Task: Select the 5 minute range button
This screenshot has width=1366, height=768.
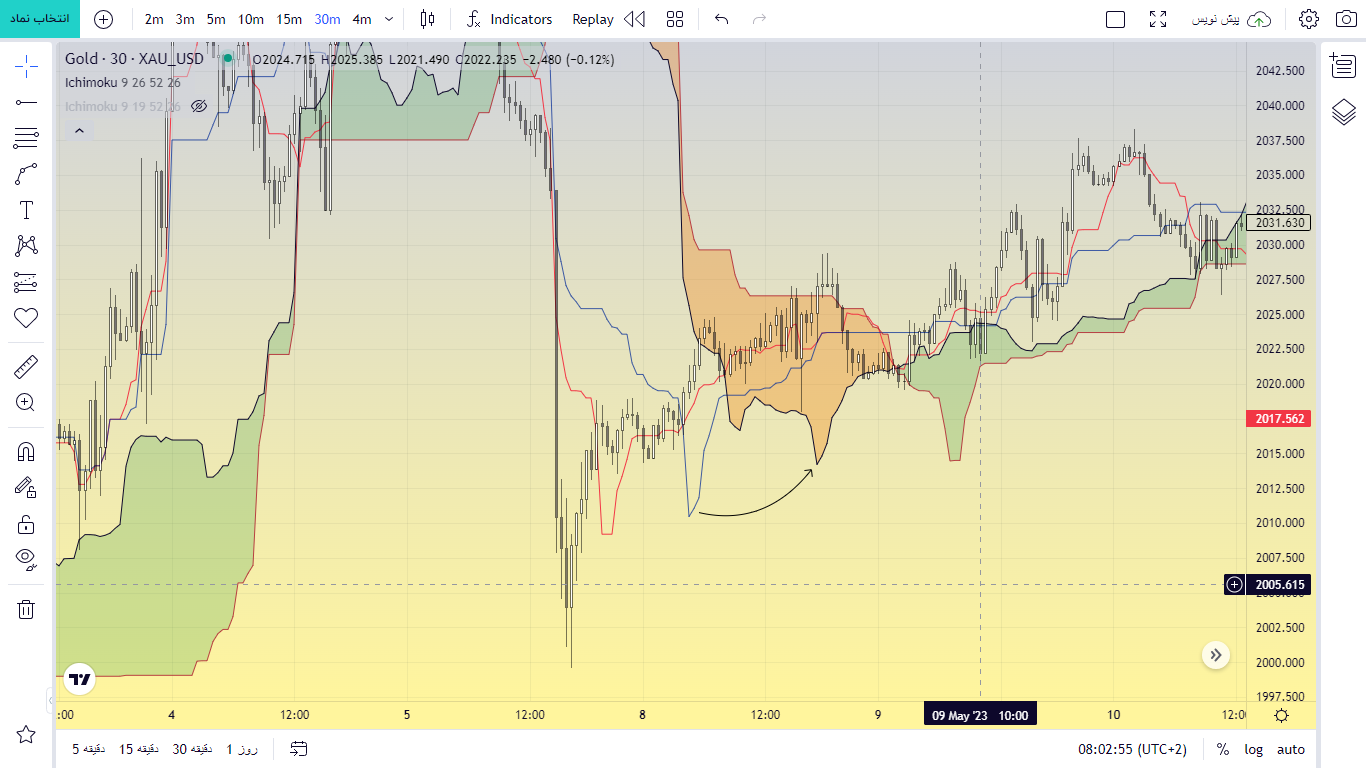Action: click(x=89, y=749)
